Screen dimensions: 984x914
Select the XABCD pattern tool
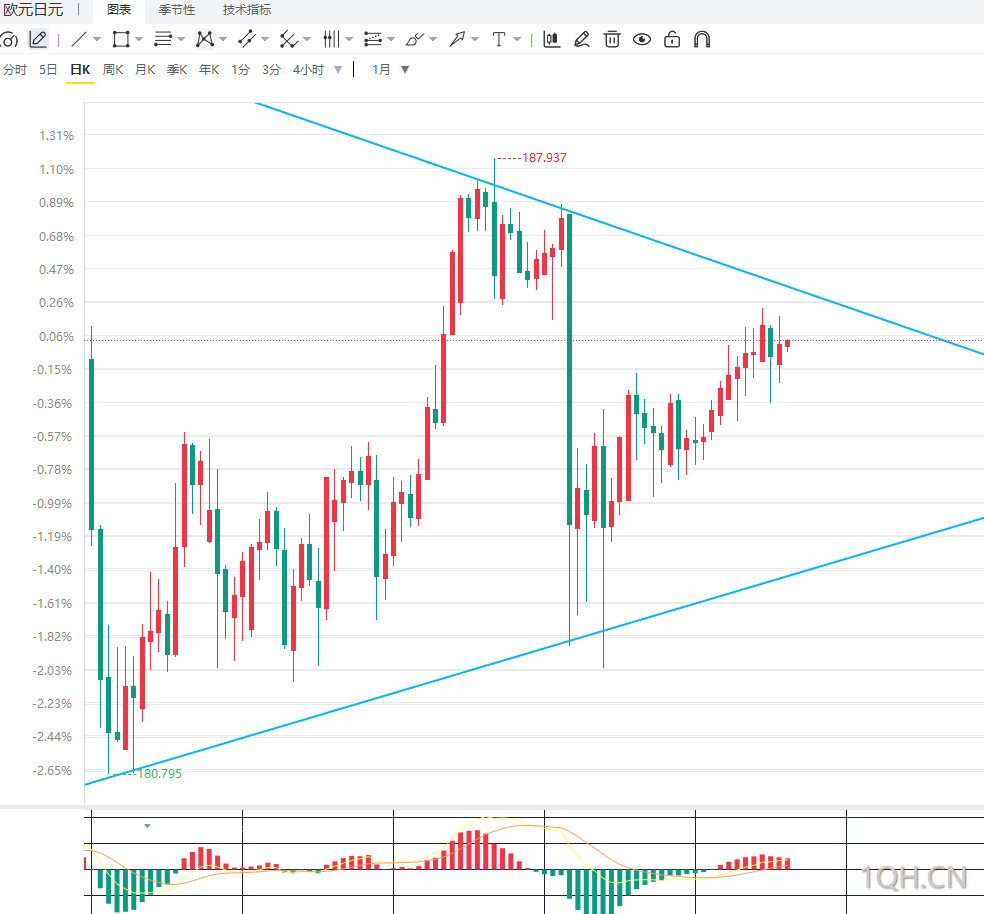point(205,40)
